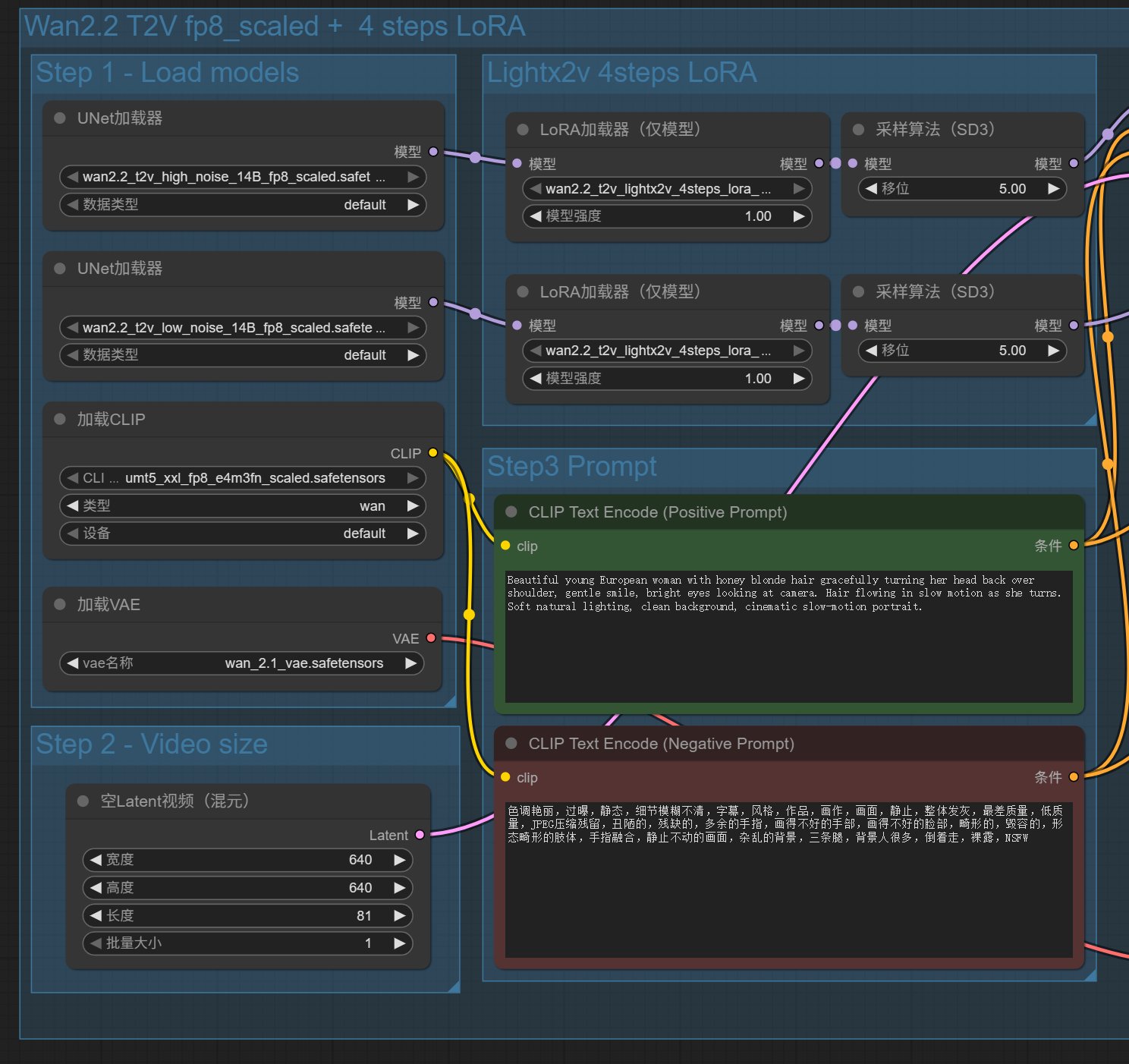Toggle collapse of the Negative Prompt node

[511, 744]
